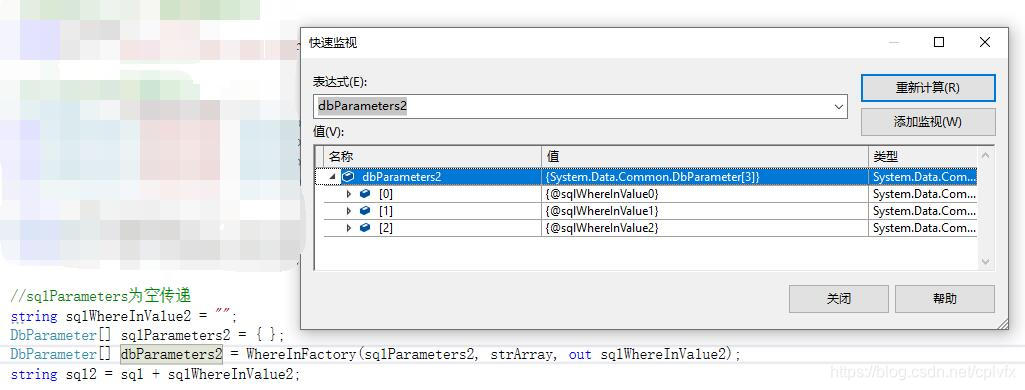1025x390 pixels.
Task: Select the [1] row name
Action: point(386,211)
